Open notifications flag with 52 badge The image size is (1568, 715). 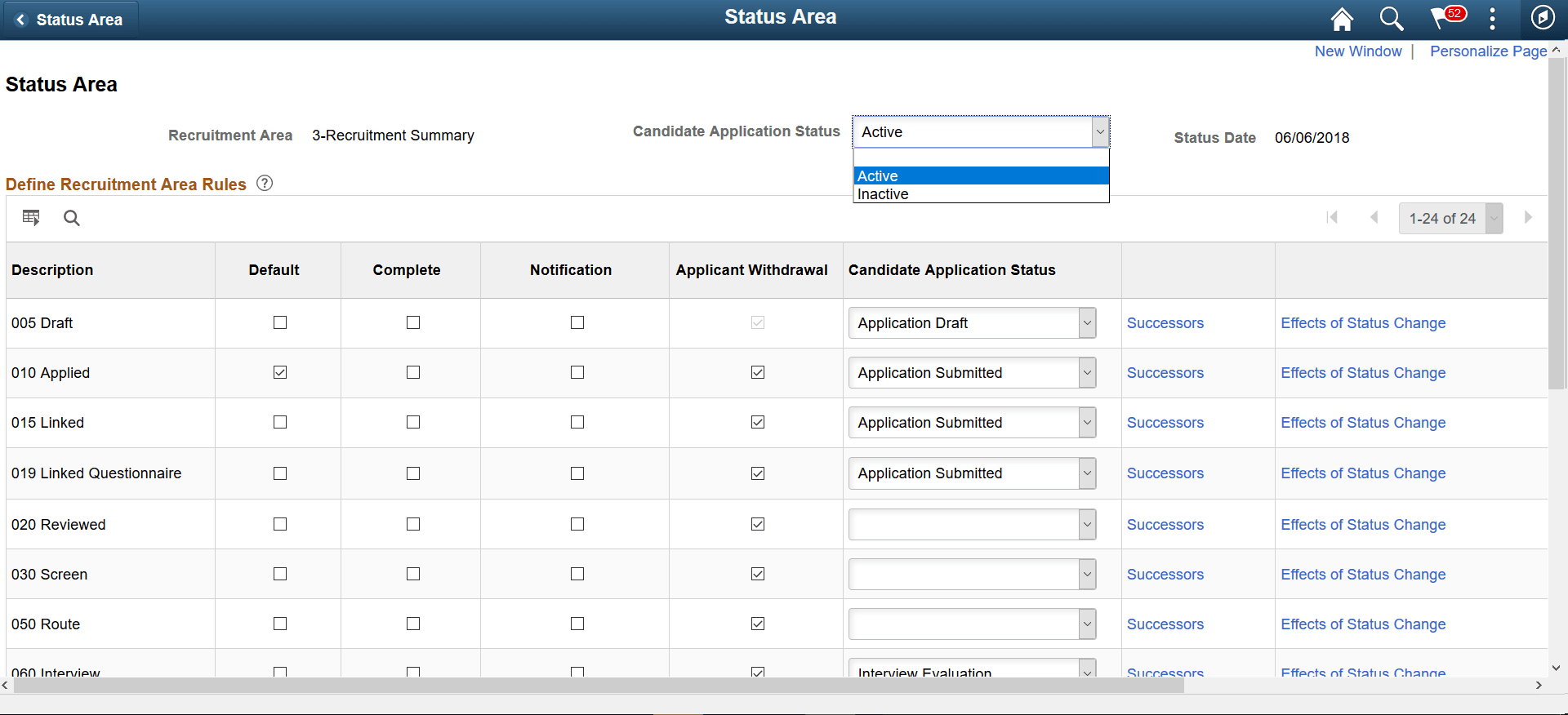(1444, 18)
